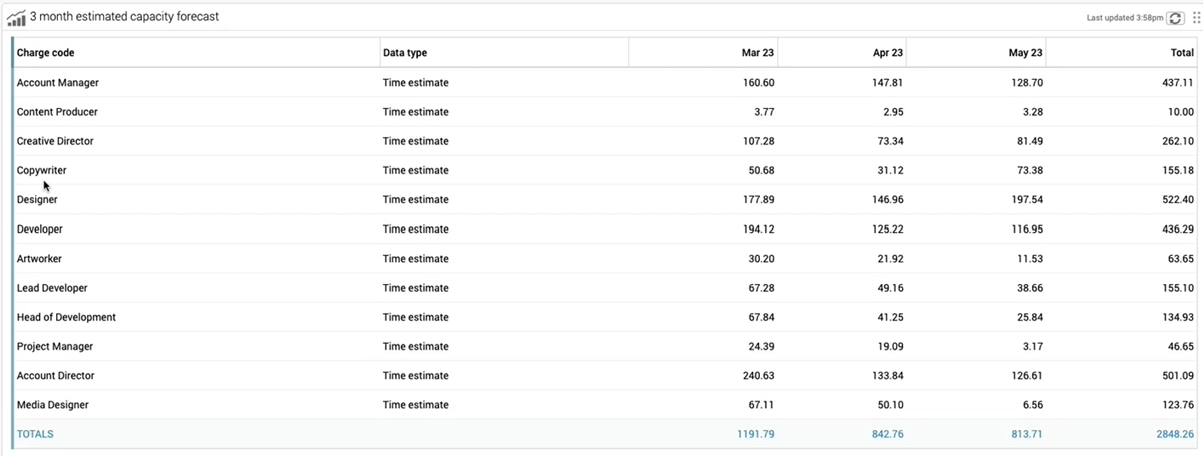Click the capacity forecast chart icon
This screenshot has width=1203, height=456.
(x=16, y=17)
